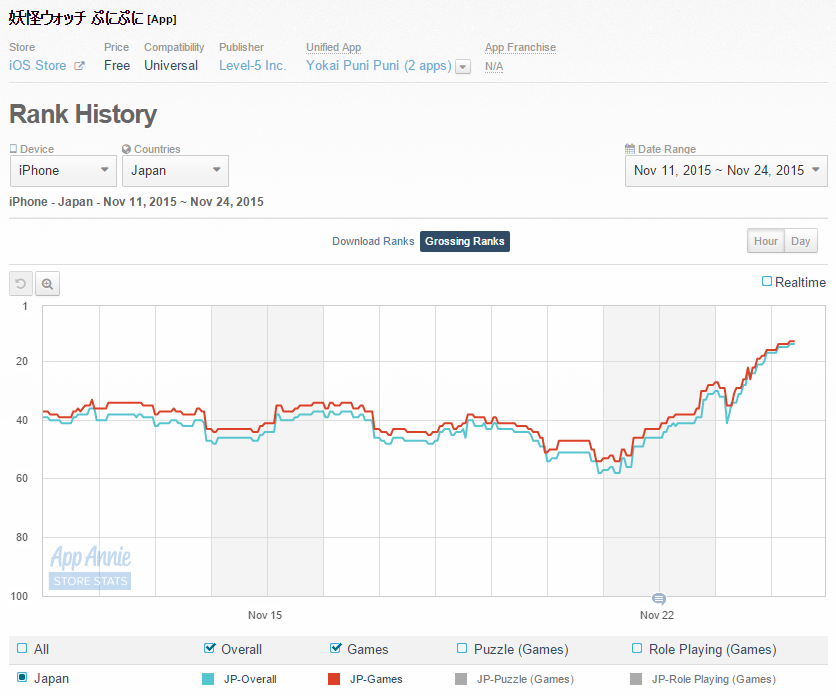836x696 pixels.
Task: Open the Yokai Puni Puni unified app link
Action: [x=379, y=66]
